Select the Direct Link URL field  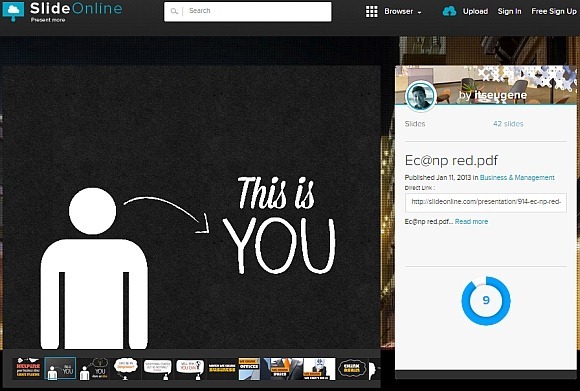coord(486,202)
